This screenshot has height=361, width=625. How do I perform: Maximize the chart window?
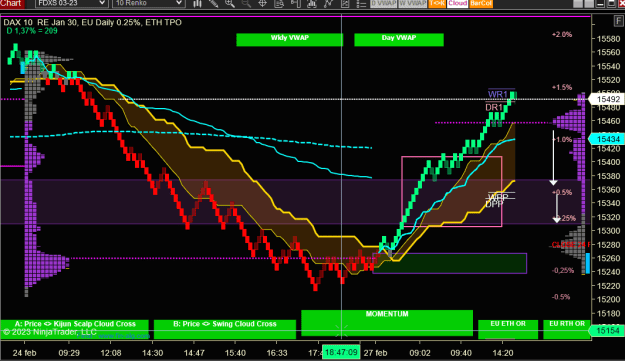coord(611,4)
